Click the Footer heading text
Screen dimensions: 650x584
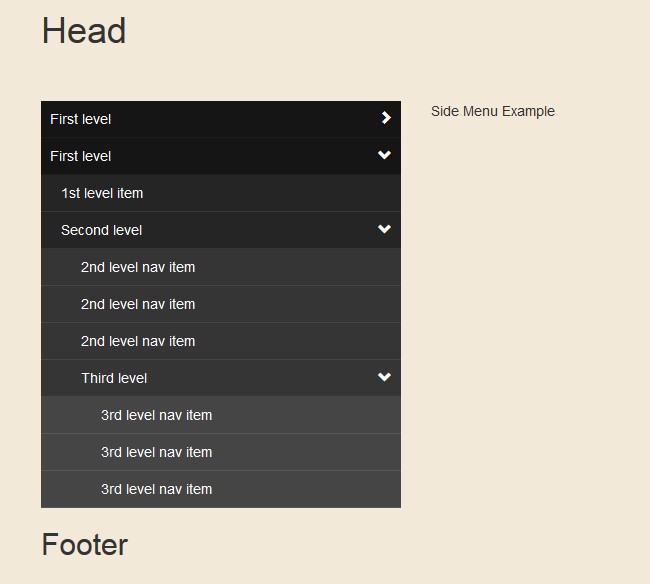(85, 545)
